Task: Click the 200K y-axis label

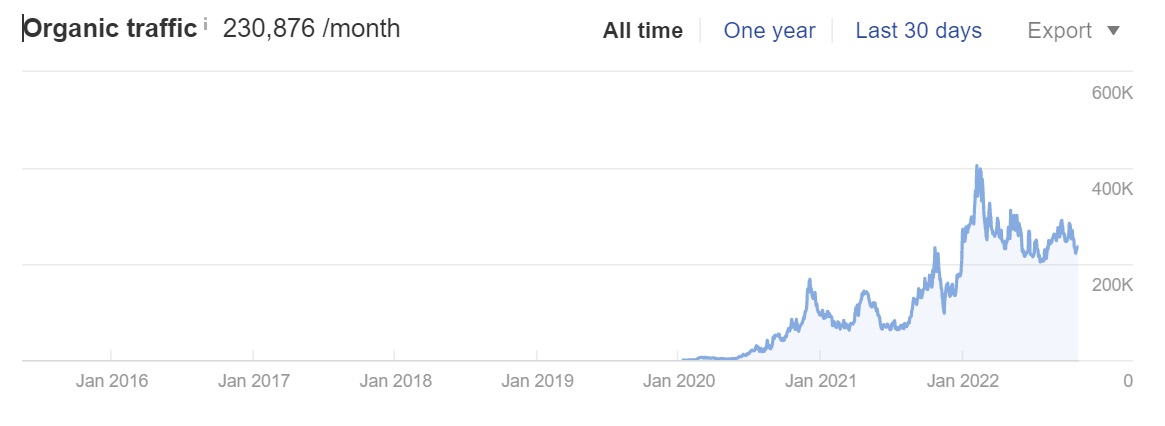Action: [1110, 285]
